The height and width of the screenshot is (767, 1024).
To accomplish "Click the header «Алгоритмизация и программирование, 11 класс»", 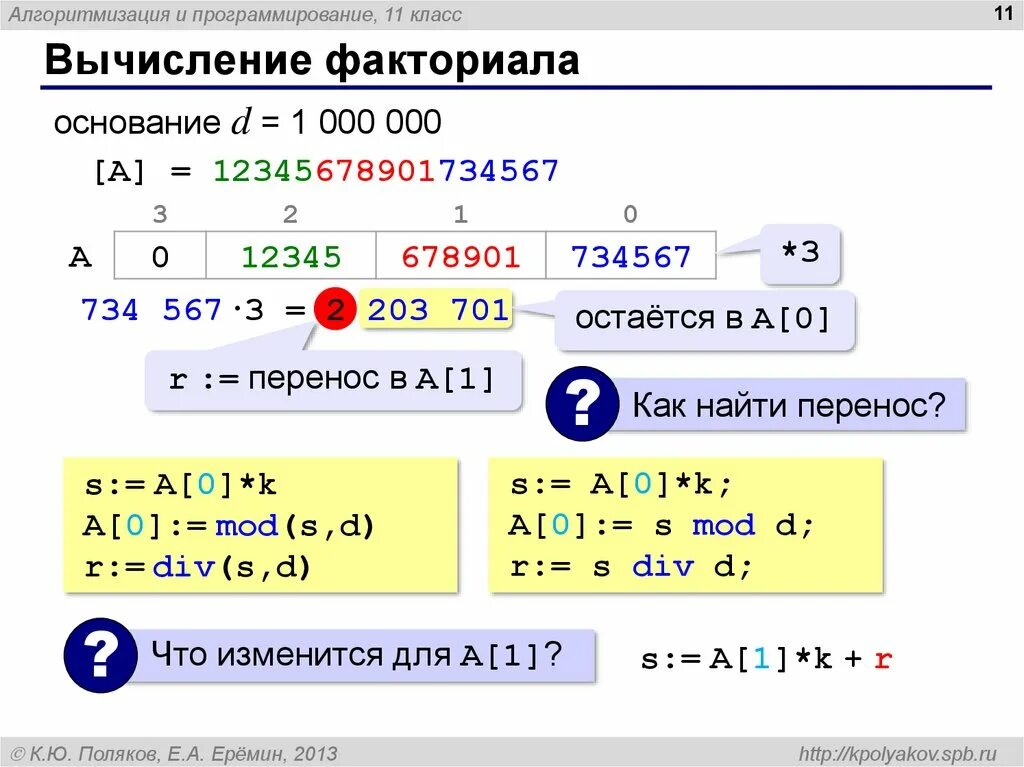I will pos(233,13).
